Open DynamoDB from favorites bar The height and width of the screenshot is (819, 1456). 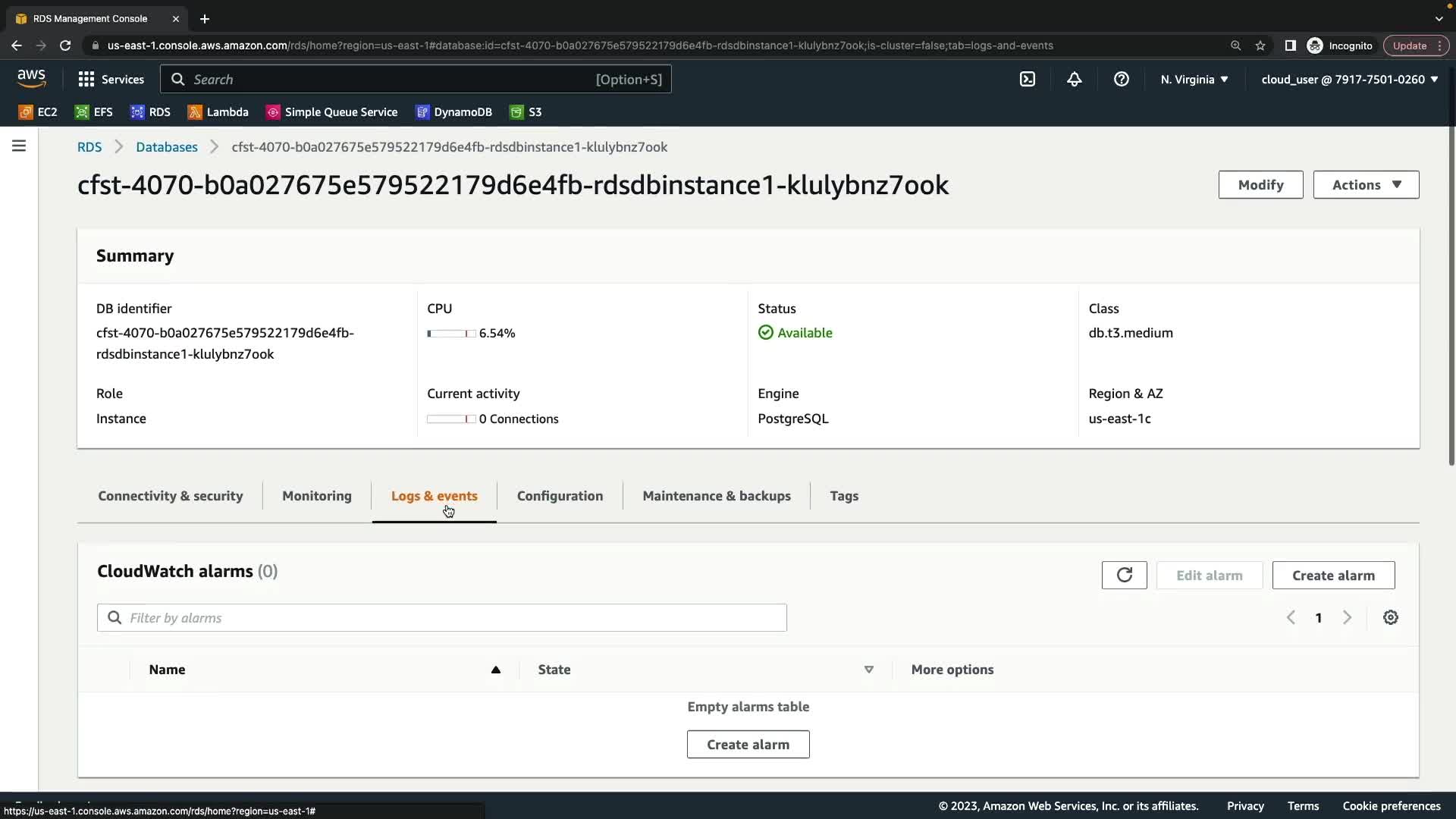pos(454,112)
